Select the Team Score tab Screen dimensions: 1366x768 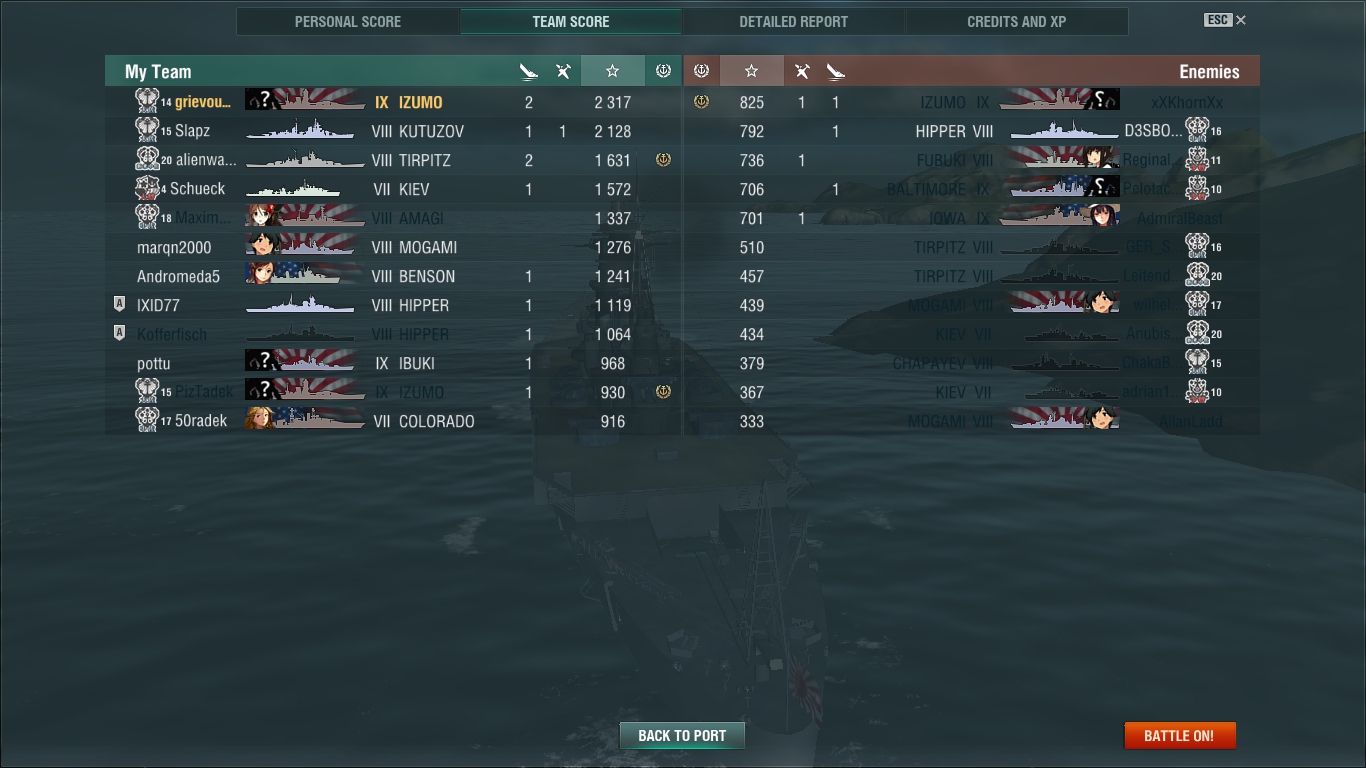[571, 21]
